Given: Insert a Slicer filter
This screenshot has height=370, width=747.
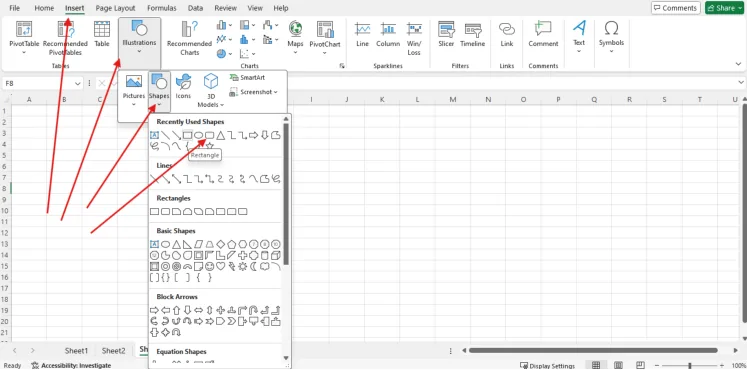Looking at the screenshot, I should click(446, 34).
